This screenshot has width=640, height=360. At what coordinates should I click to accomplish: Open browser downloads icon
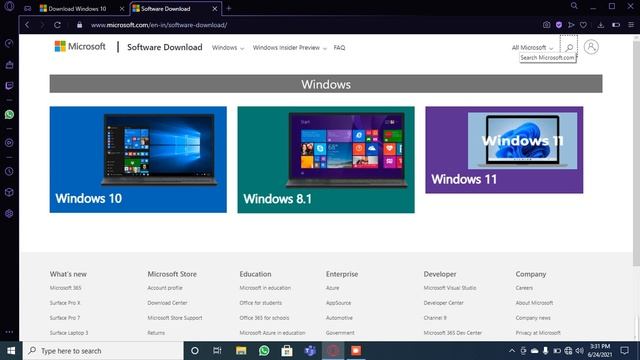pos(600,25)
